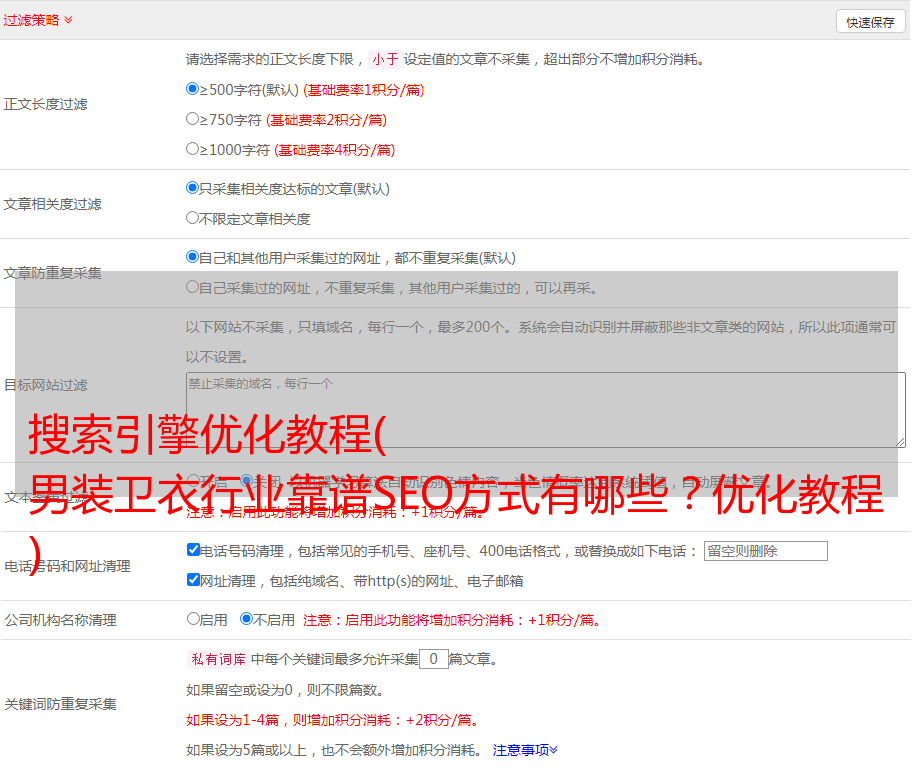
Task: Click the 私有词库 tag
Action: coord(219,659)
